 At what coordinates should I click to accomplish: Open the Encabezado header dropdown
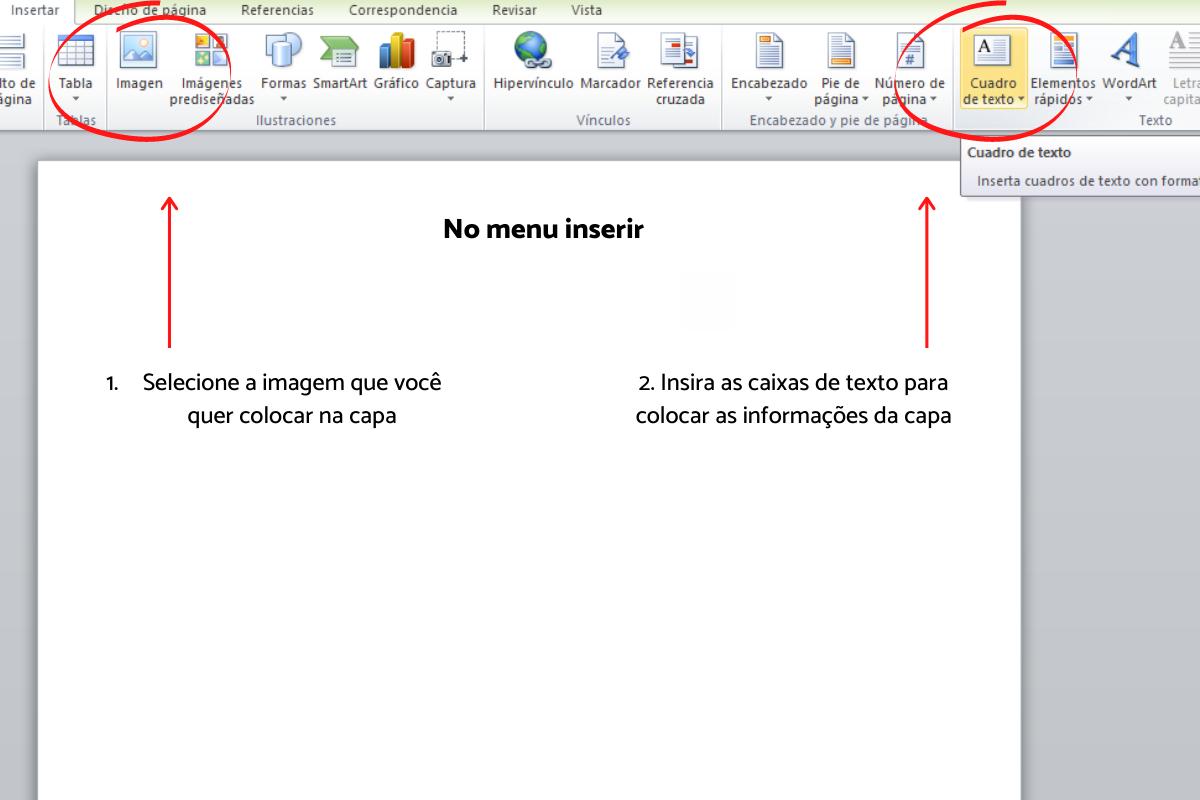[768, 98]
